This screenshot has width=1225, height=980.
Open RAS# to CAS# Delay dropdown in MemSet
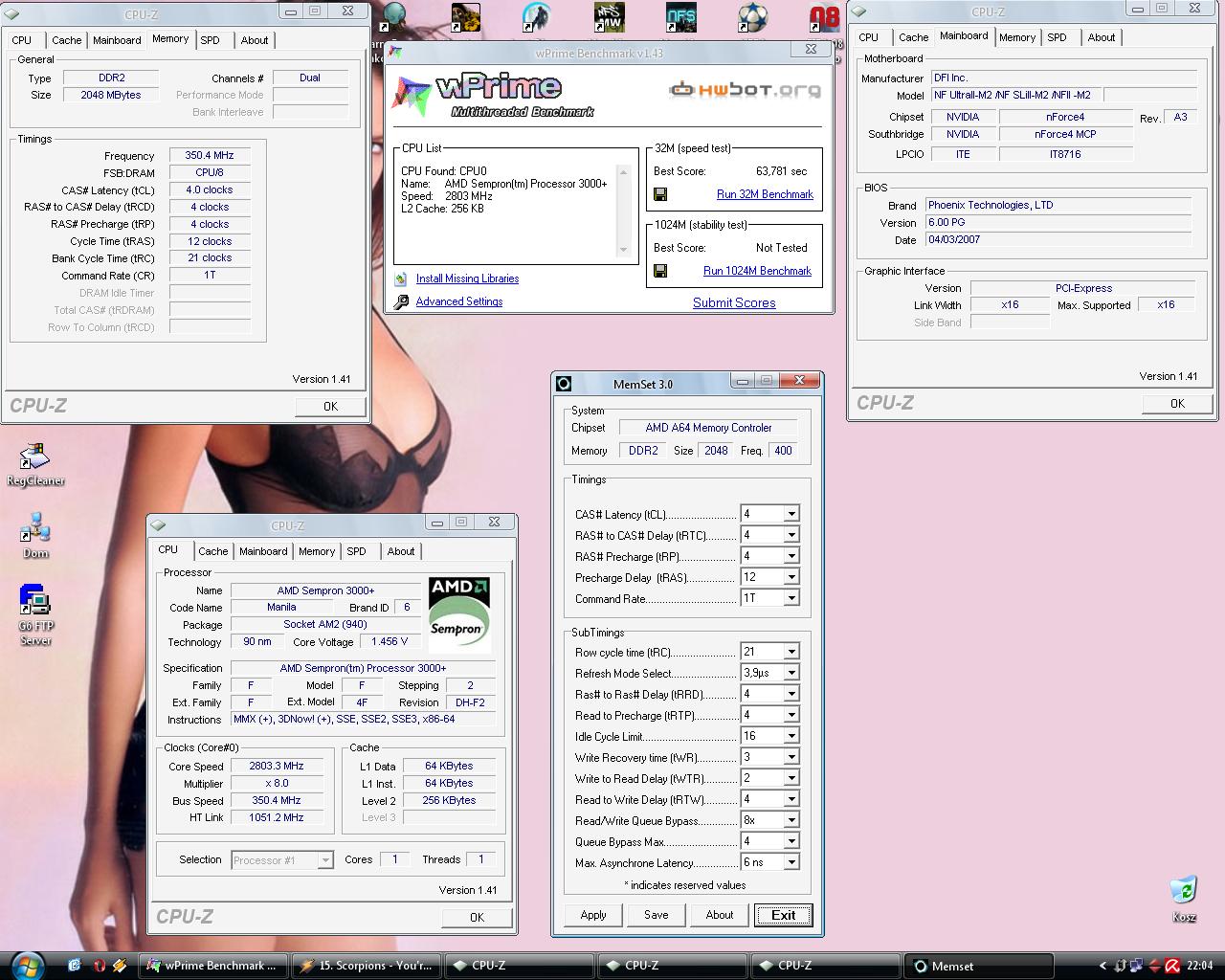(x=791, y=535)
